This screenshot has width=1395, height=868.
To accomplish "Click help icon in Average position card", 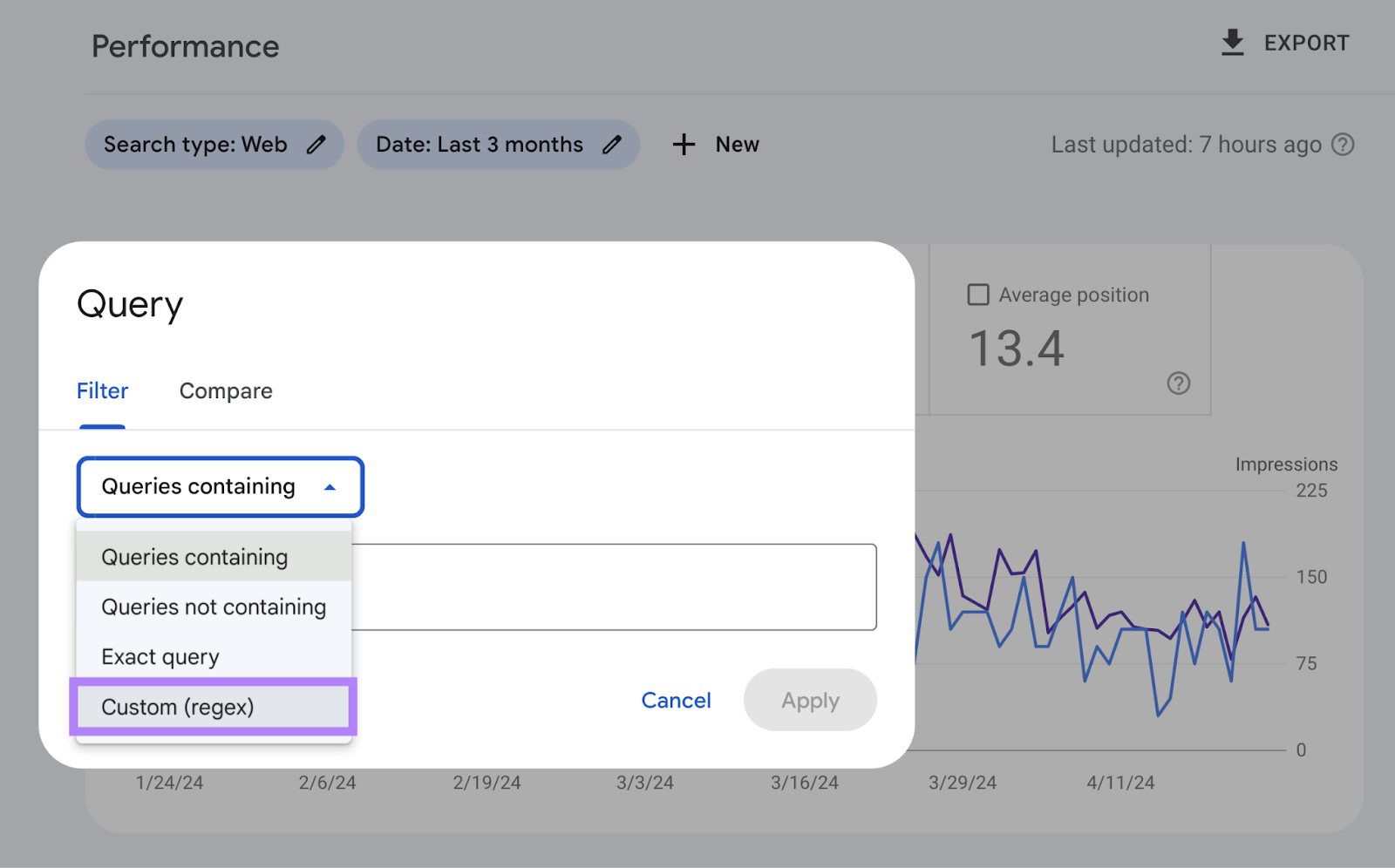I will 1178,383.
